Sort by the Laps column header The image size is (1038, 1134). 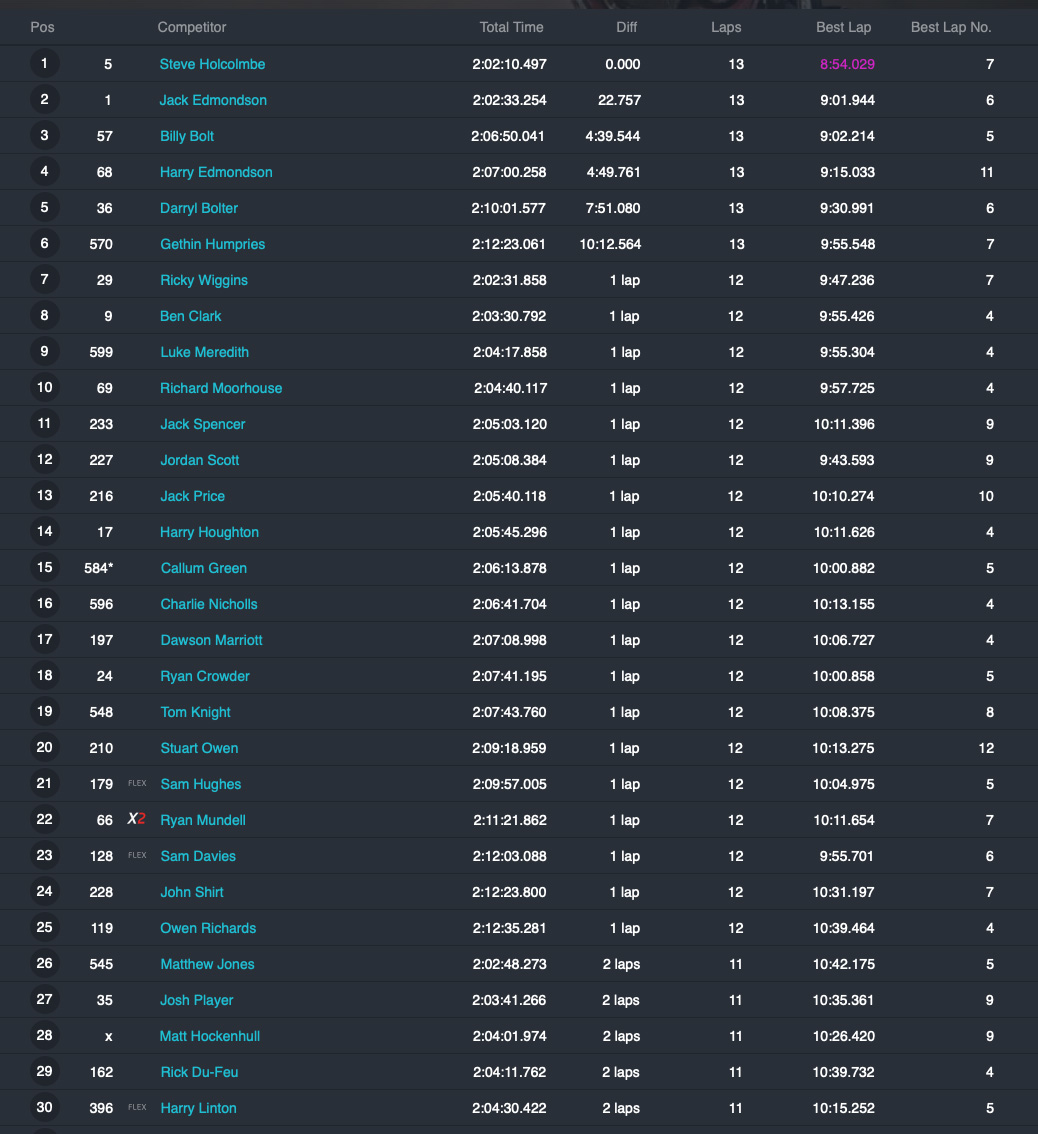pyautogui.click(x=726, y=27)
